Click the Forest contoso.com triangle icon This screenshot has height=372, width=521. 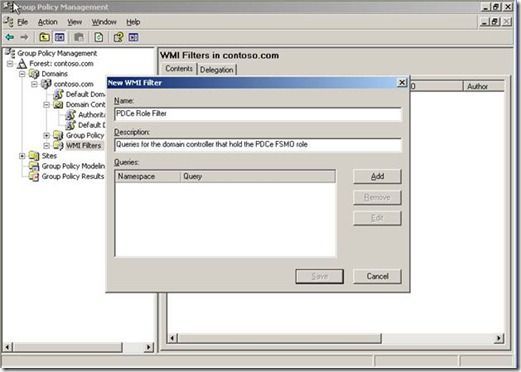click(22, 63)
